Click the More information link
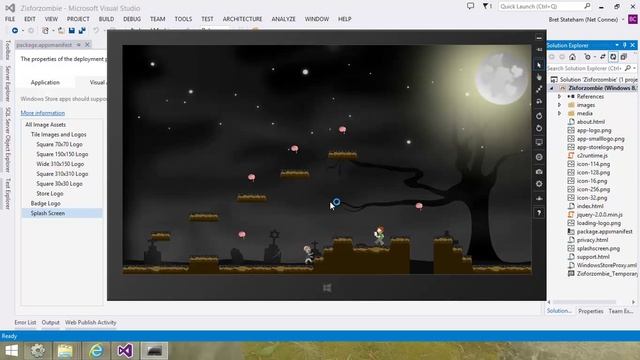Screen dimensions: 640x360 [42, 113]
